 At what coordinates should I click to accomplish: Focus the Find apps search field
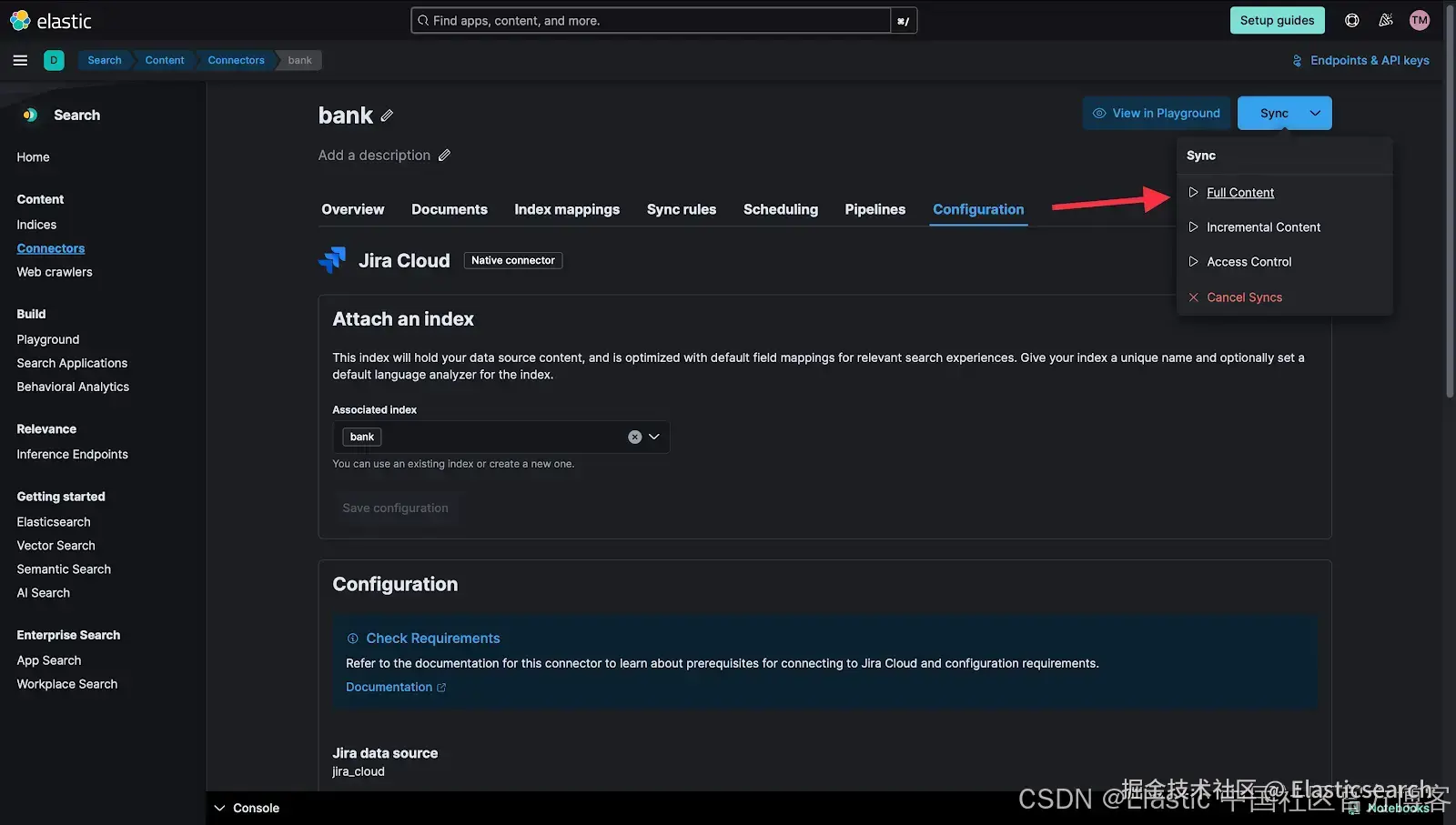click(652, 20)
